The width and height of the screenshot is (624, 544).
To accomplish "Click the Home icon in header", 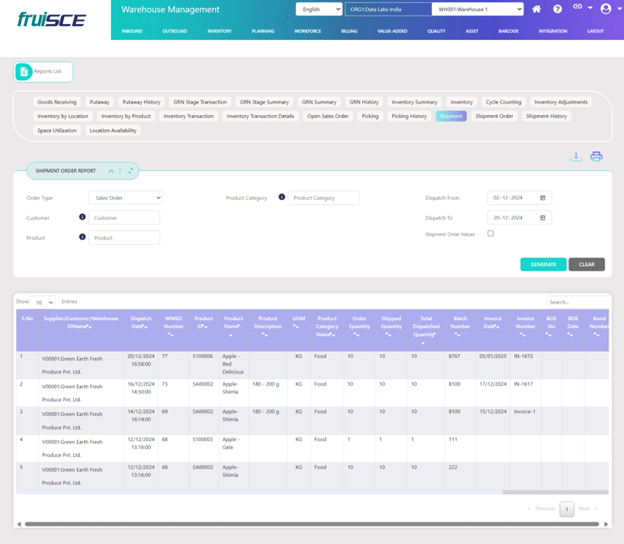I will pyautogui.click(x=537, y=9).
